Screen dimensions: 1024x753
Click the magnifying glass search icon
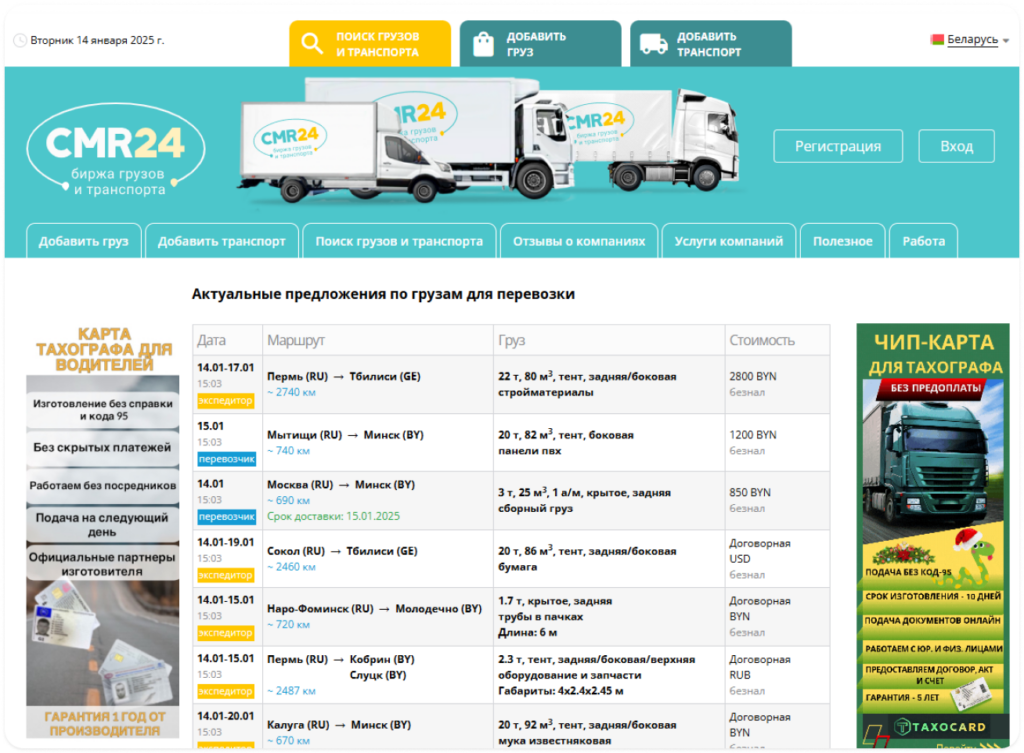312,44
